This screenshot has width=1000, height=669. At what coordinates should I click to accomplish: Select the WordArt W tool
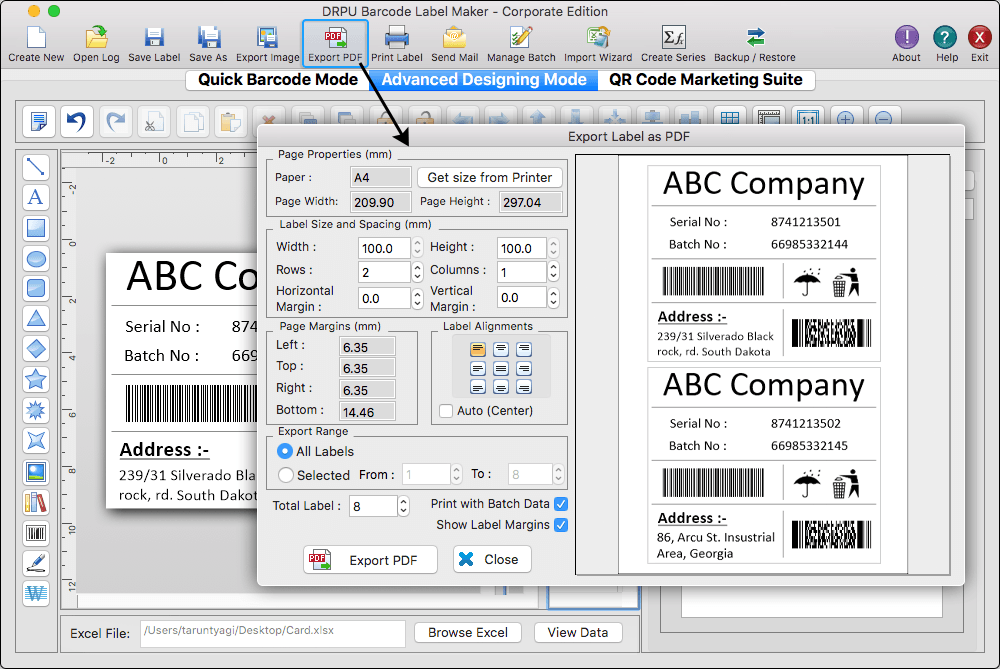(36, 594)
